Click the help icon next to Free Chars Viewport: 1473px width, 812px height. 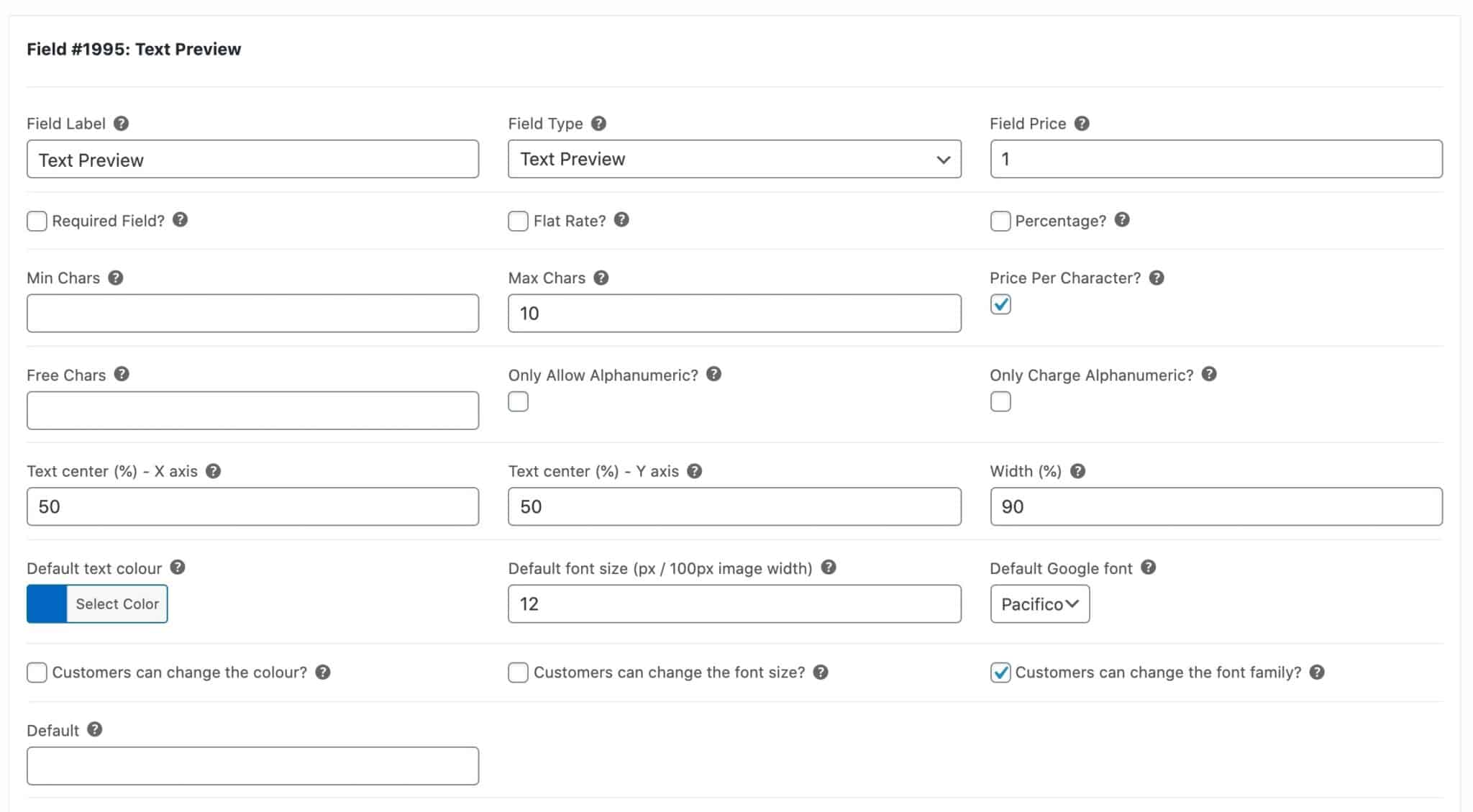tap(122, 374)
